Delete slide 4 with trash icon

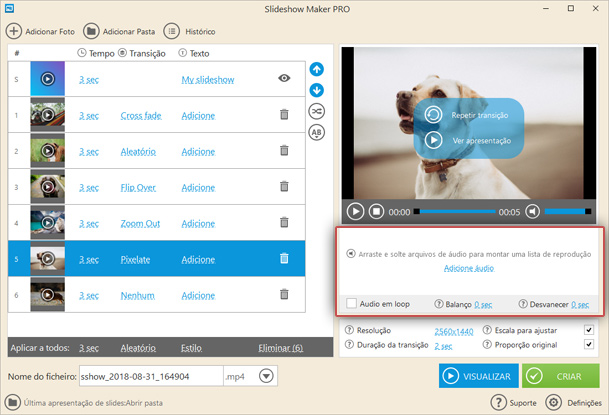[x=284, y=222]
